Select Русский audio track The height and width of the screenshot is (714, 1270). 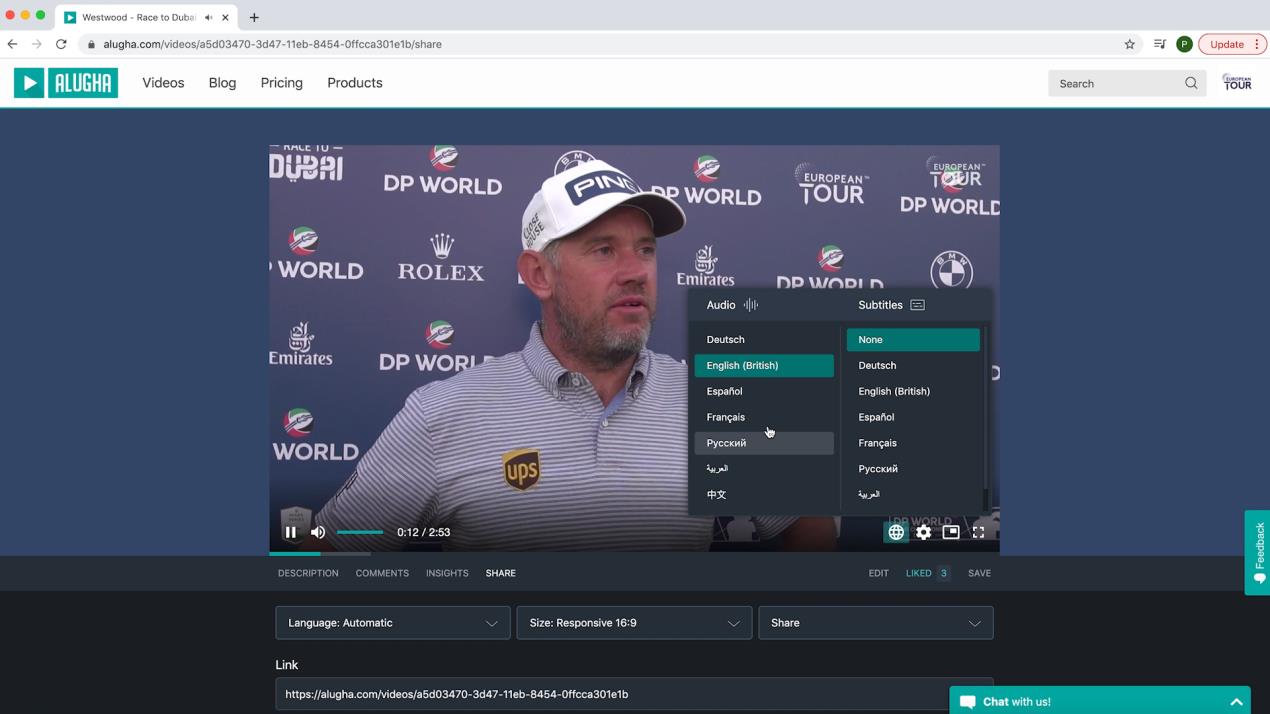click(x=763, y=443)
